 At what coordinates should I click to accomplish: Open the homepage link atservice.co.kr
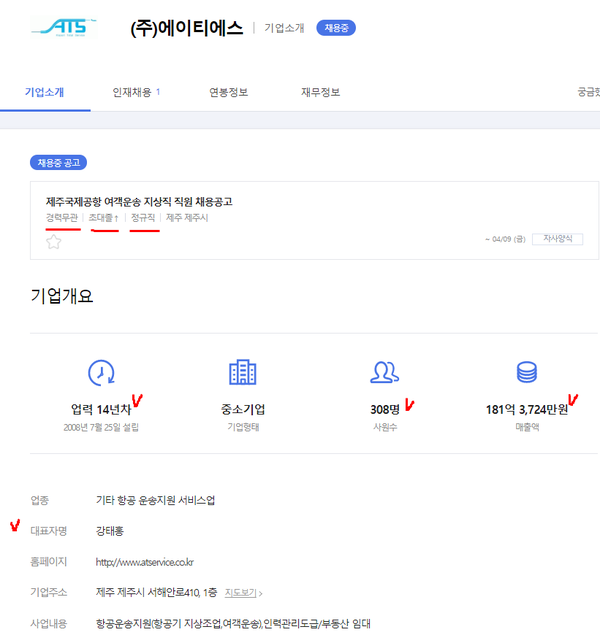[144, 562]
